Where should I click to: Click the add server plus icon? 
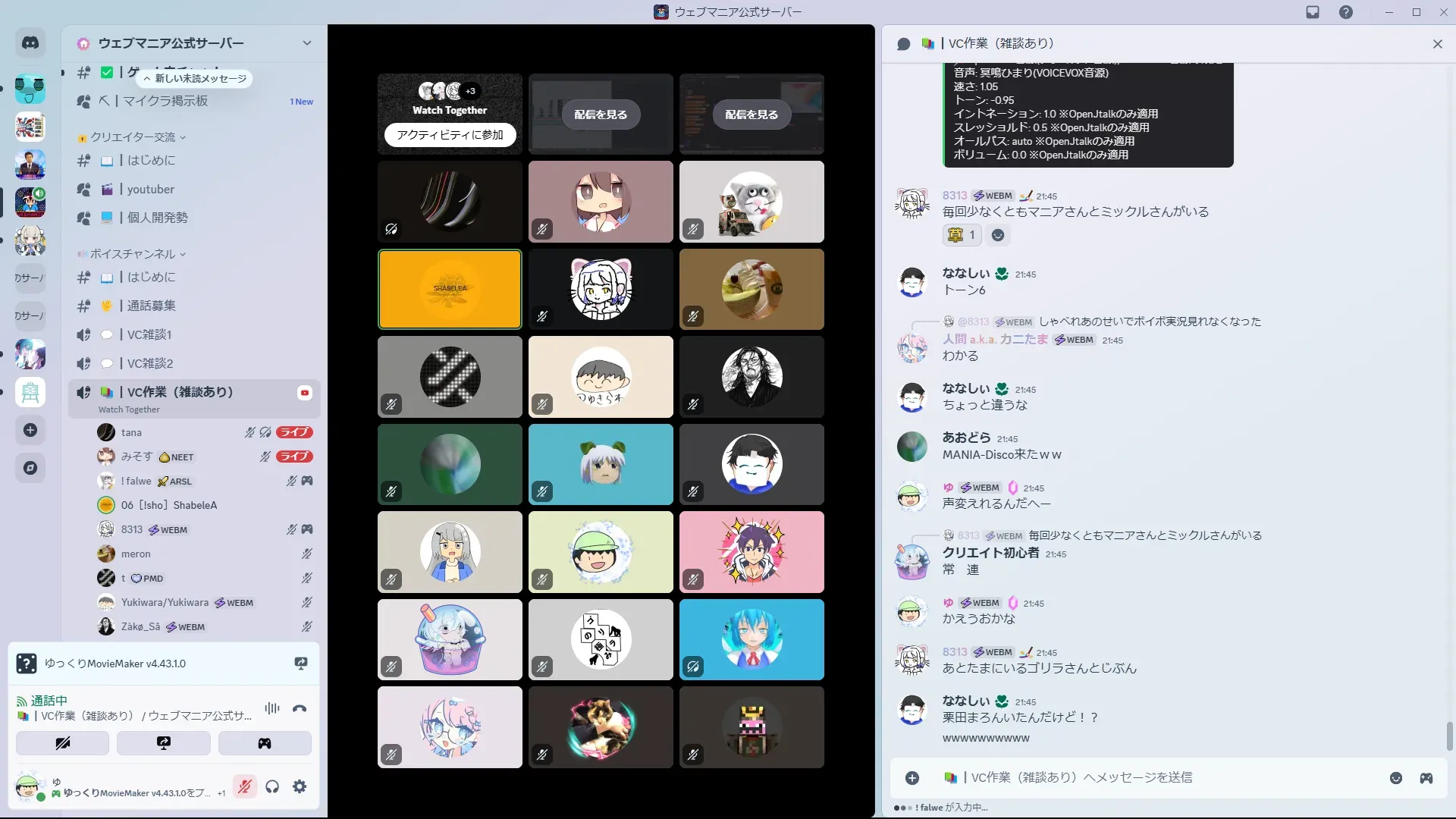coord(30,431)
